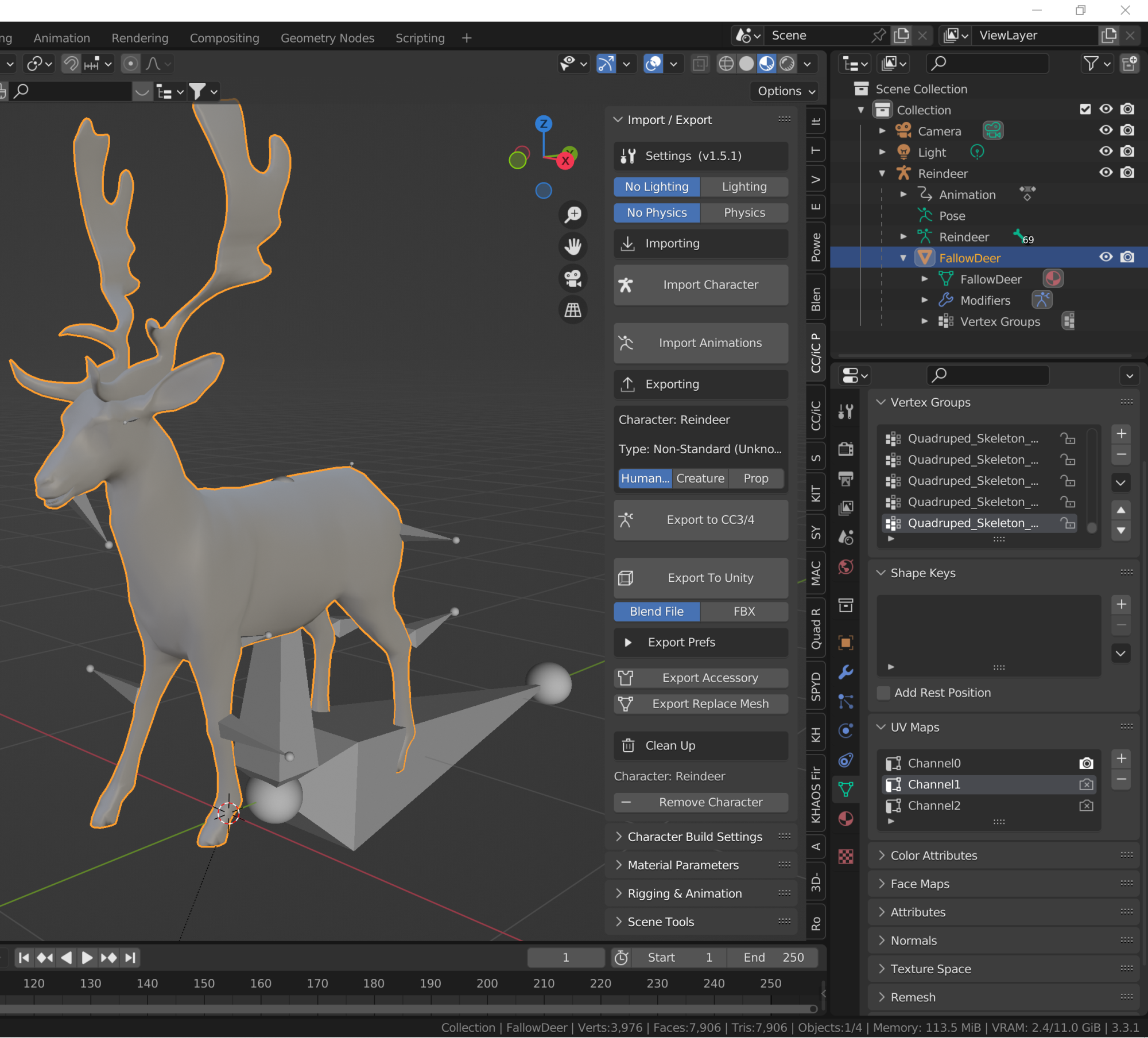Screen dimensions: 1148x1038
Task: Enable Add Rest Position checkbox
Action: tap(884, 693)
